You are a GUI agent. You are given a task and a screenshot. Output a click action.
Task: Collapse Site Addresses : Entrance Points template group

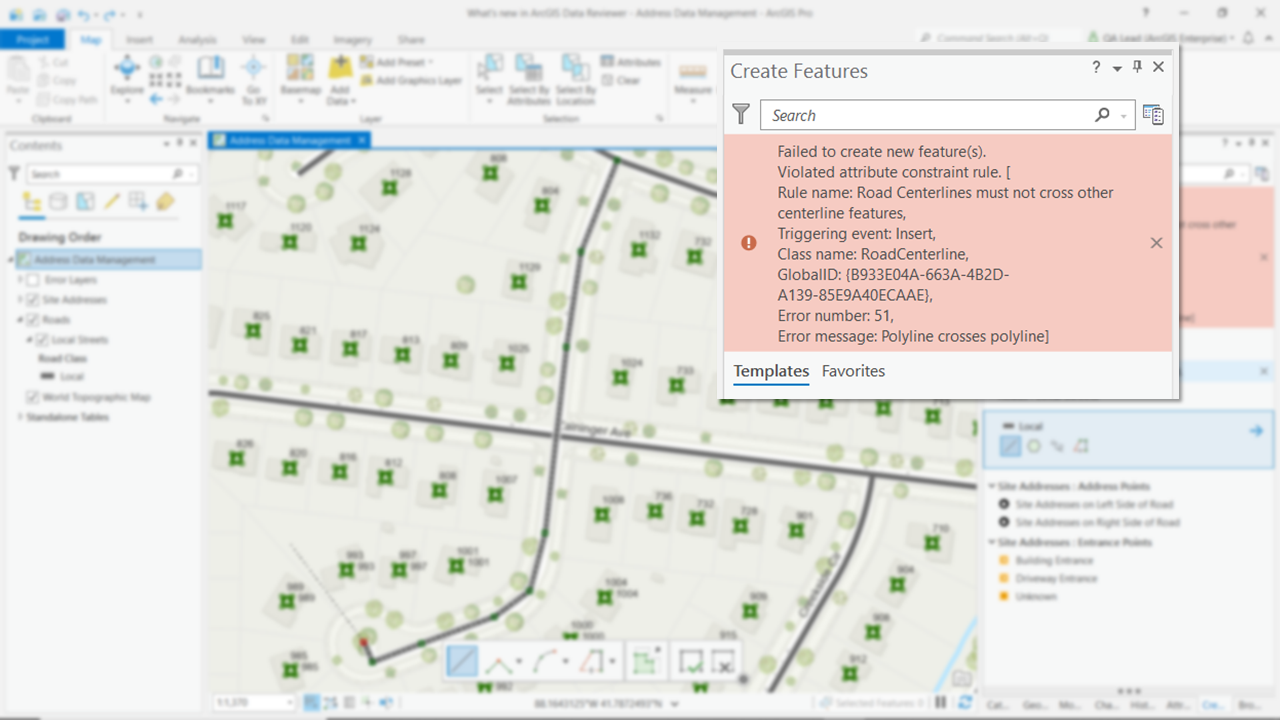(x=992, y=542)
